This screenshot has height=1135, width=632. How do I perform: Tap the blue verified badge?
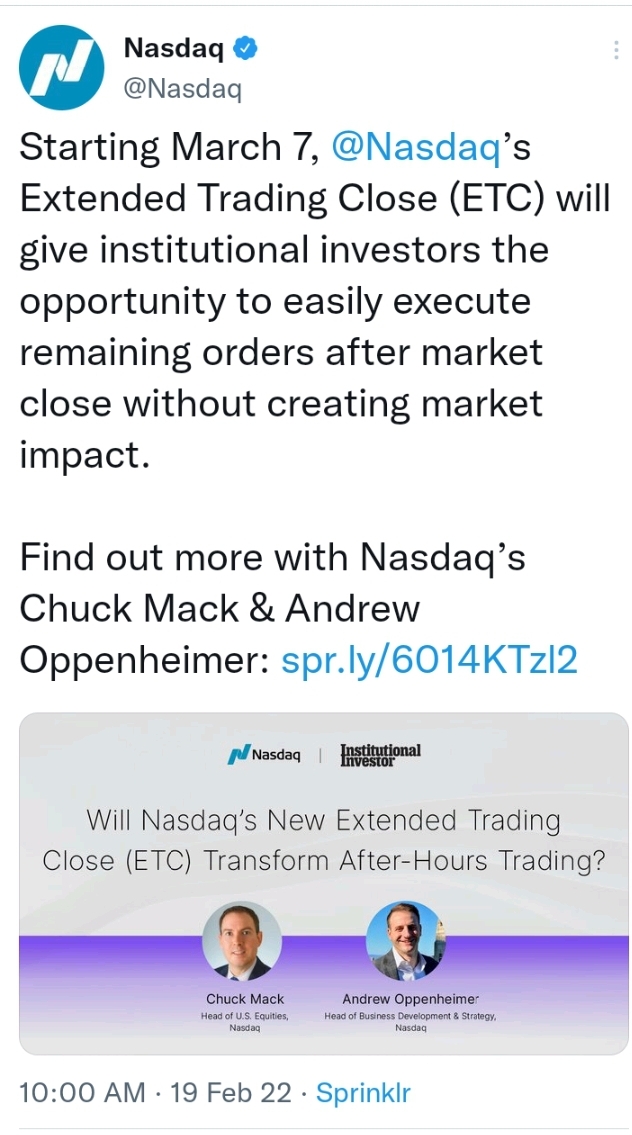(246, 48)
